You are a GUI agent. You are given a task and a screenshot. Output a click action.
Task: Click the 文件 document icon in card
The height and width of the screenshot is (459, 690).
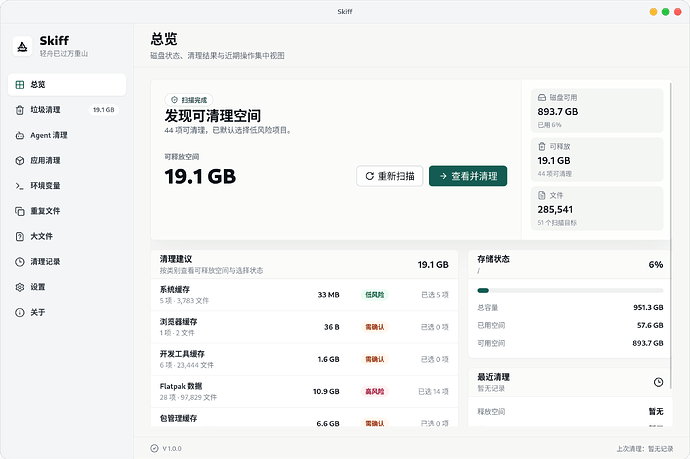(542, 195)
